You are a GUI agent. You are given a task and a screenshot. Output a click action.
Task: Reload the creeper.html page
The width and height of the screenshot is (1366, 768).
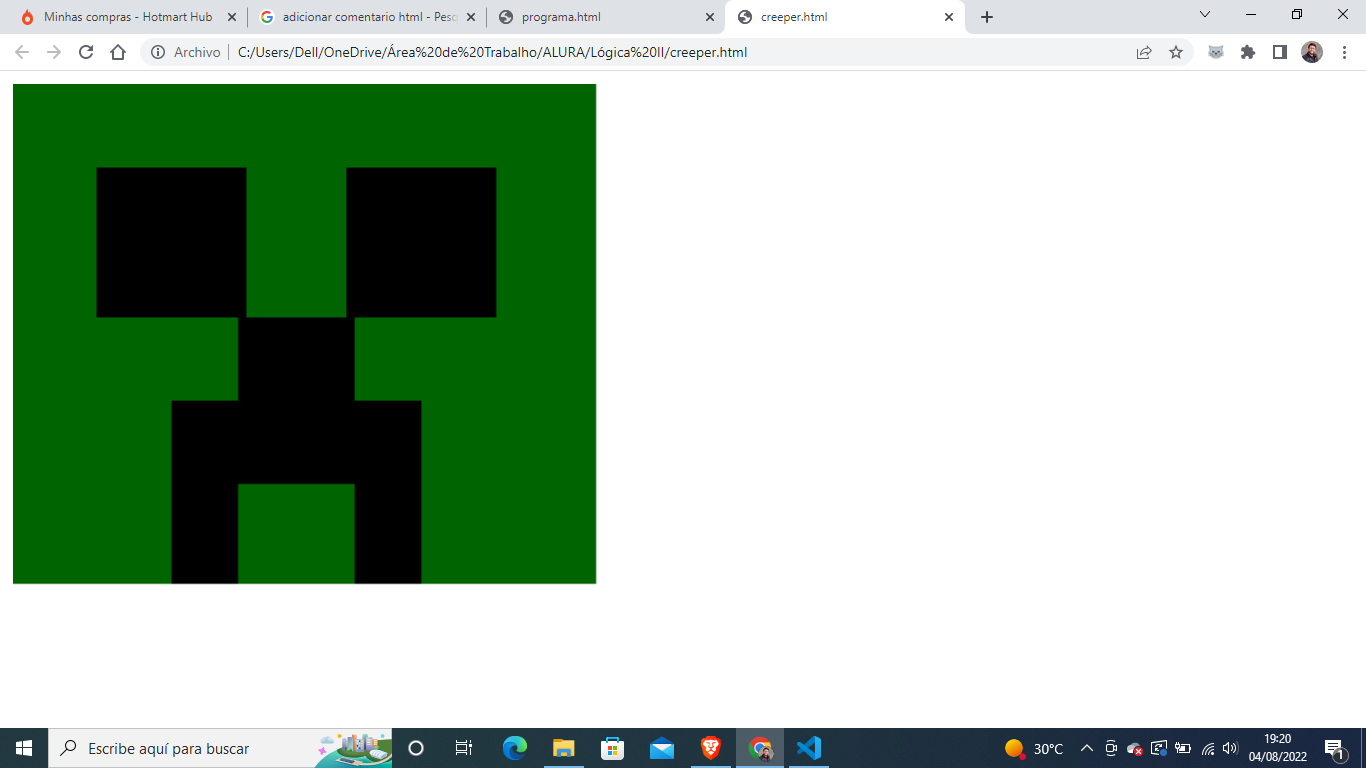[x=86, y=52]
